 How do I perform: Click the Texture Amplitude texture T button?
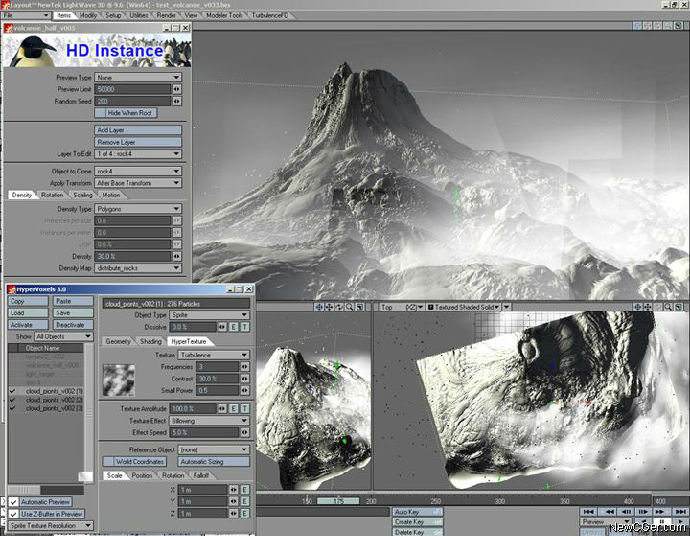pyautogui.click(x=245, y=408)
